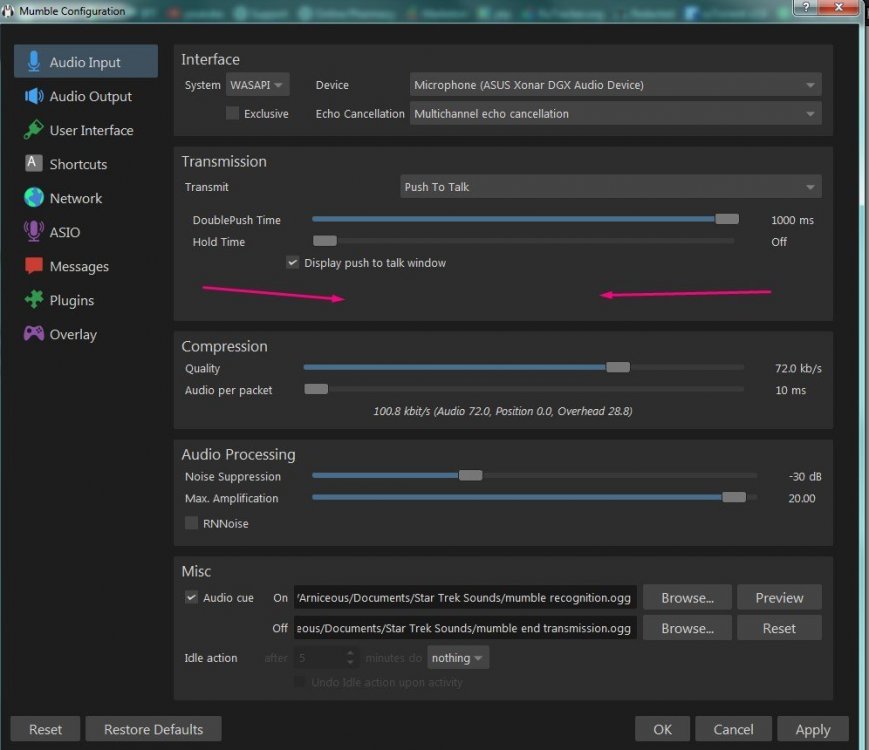The image size is (869, 750).
Task: Open User Interface settings via brush icon
Action: 34,130
